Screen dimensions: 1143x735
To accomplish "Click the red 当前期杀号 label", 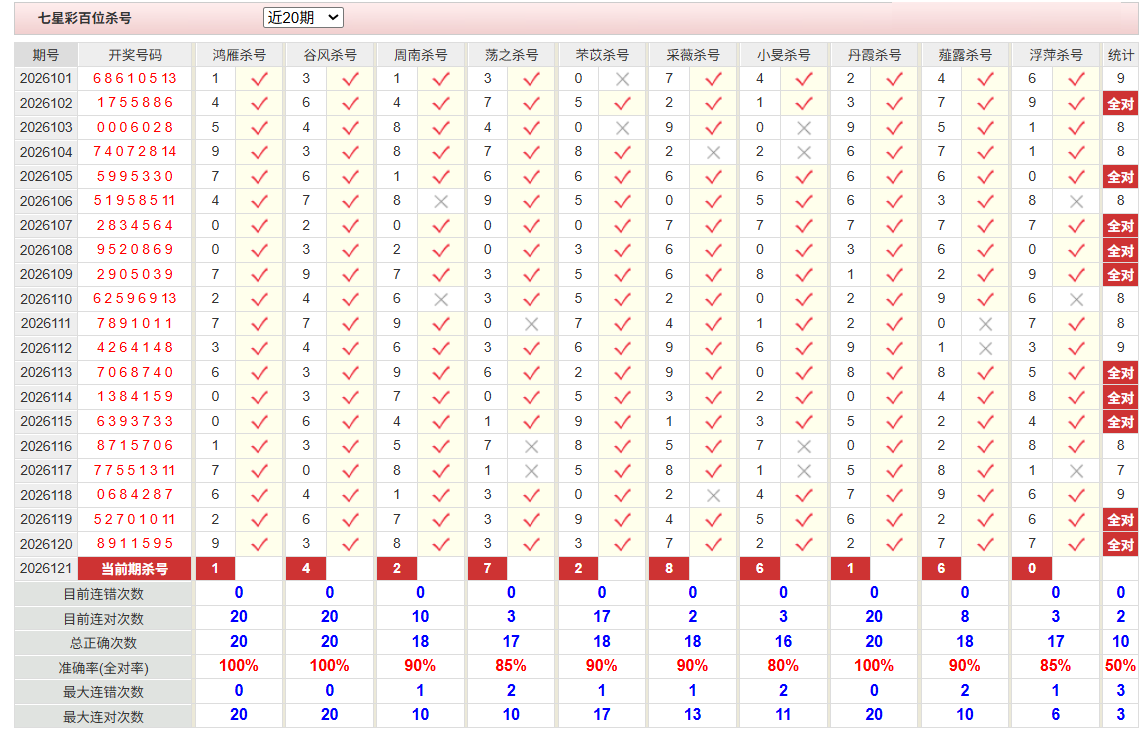I will coord(134,569).
